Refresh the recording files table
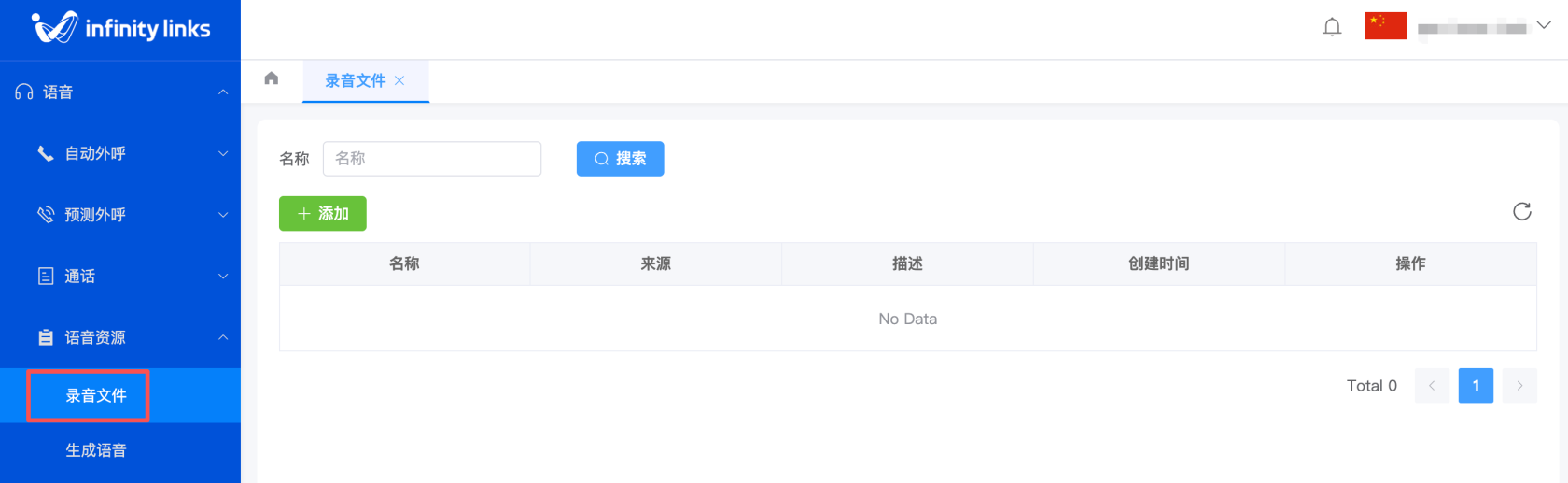Image resolution: width=1568 pixels, height=483 pixels. [x=1521, y=212]
